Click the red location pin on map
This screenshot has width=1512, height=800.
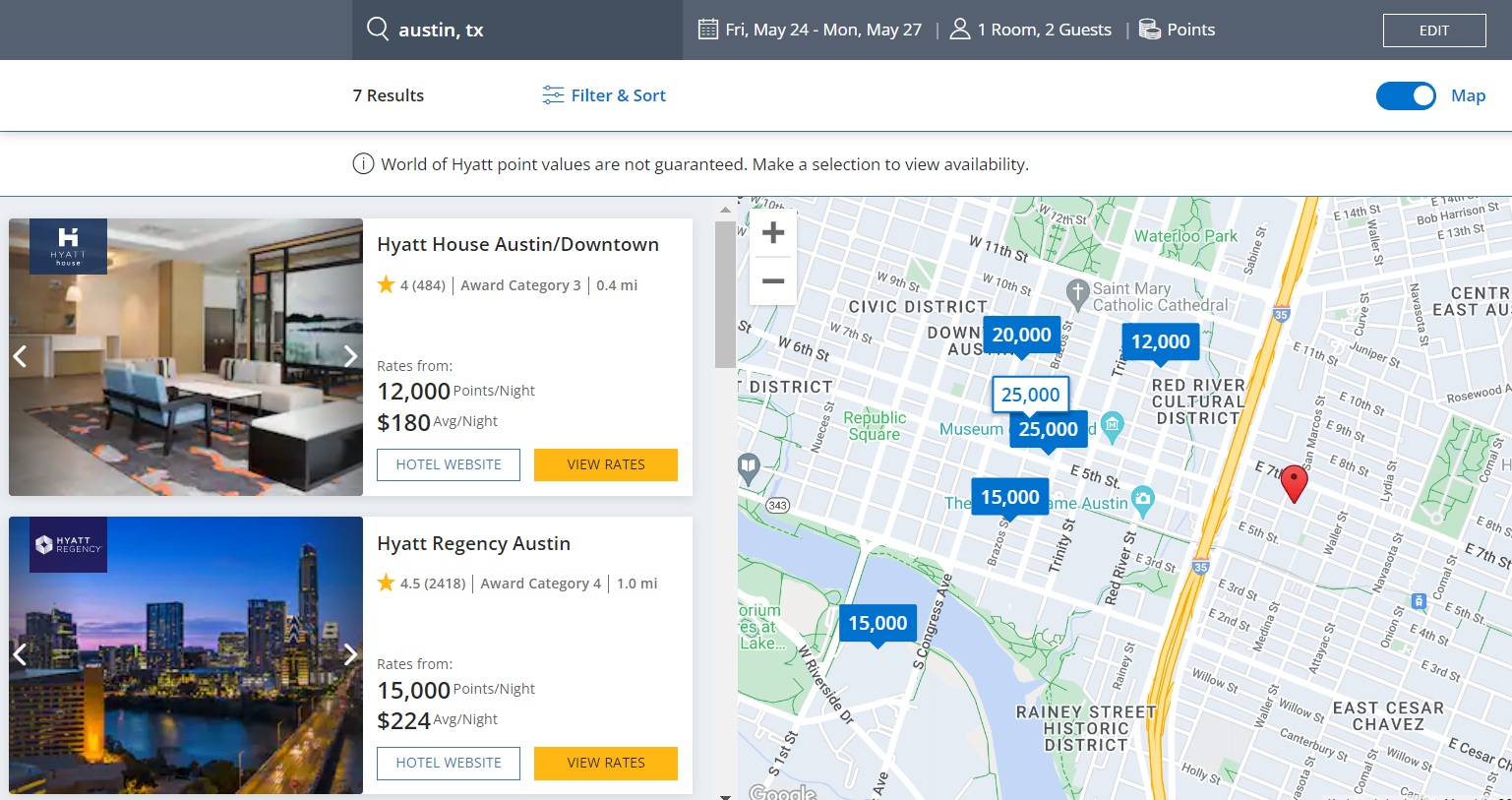click(1294, 483)
